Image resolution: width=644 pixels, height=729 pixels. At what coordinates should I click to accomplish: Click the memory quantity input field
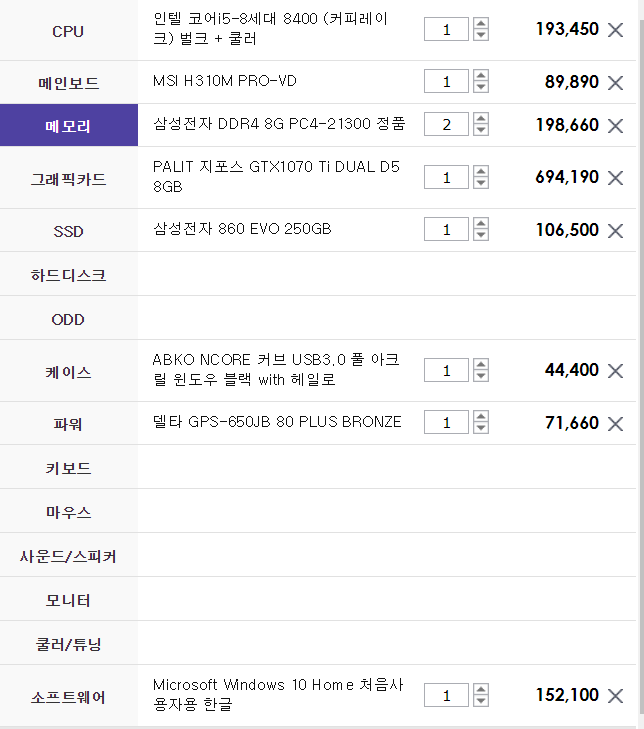(x=446, y=124)
